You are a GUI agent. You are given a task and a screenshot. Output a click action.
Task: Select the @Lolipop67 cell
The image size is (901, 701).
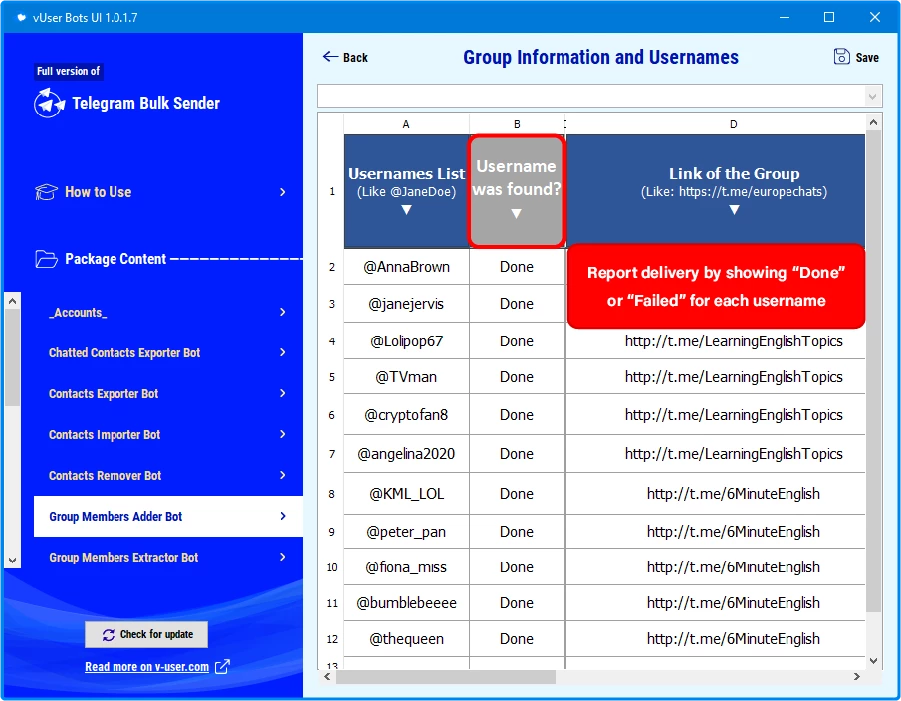(x=406, y=341)
